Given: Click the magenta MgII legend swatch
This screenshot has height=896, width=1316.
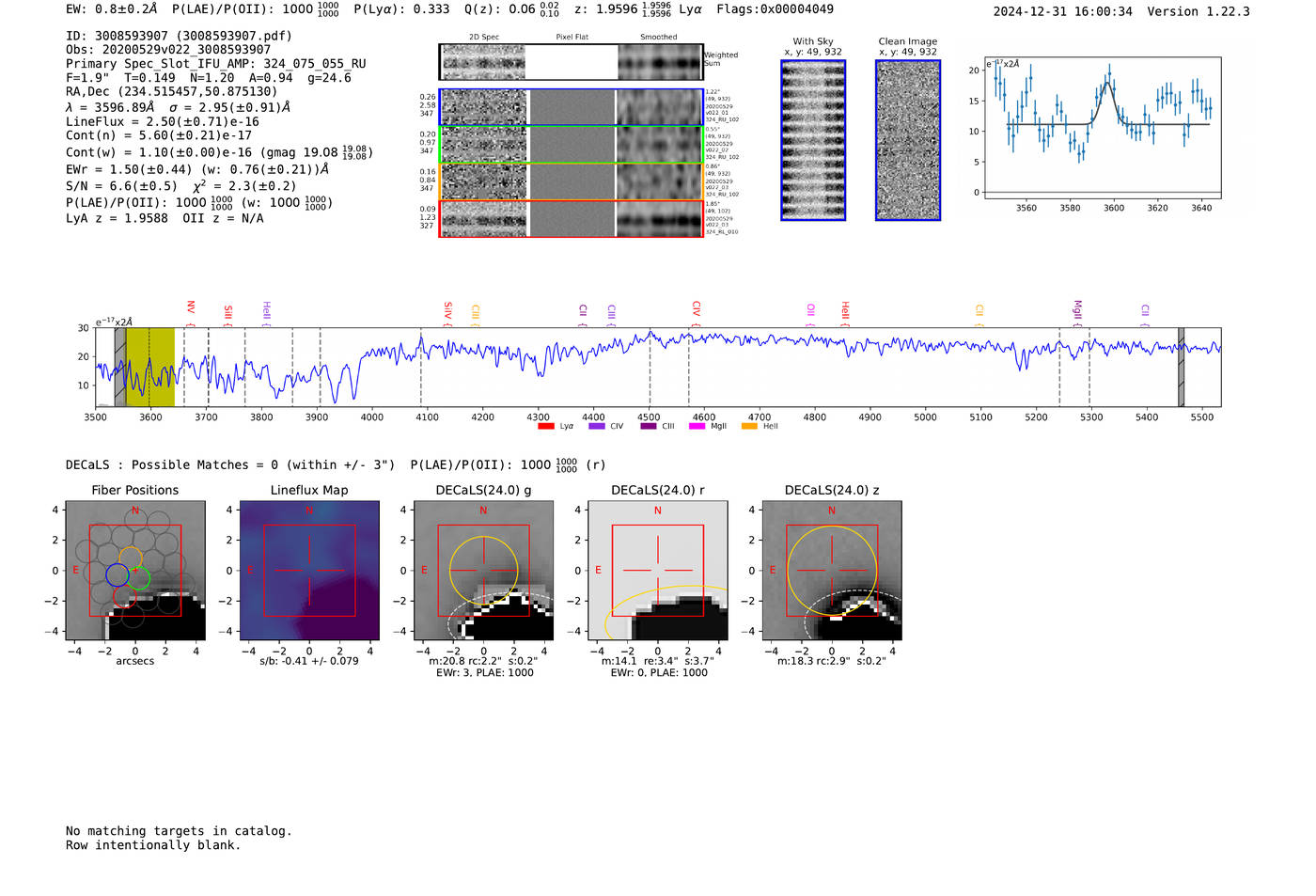Looking at the screenshot, I should click(x=697, y=427).
